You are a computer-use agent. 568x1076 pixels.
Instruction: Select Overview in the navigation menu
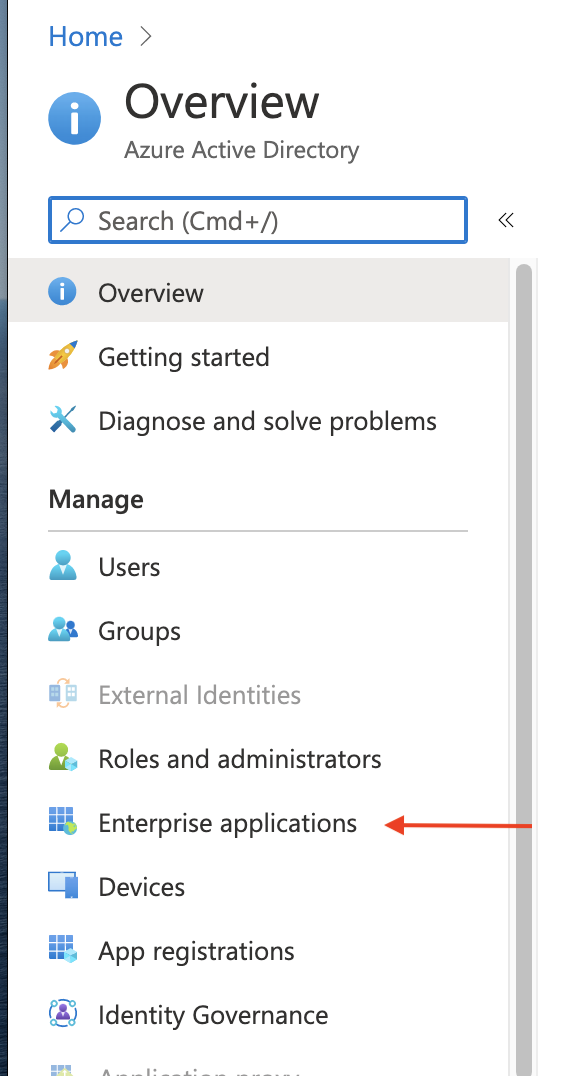pyautogui.click(x=259, y=292)
